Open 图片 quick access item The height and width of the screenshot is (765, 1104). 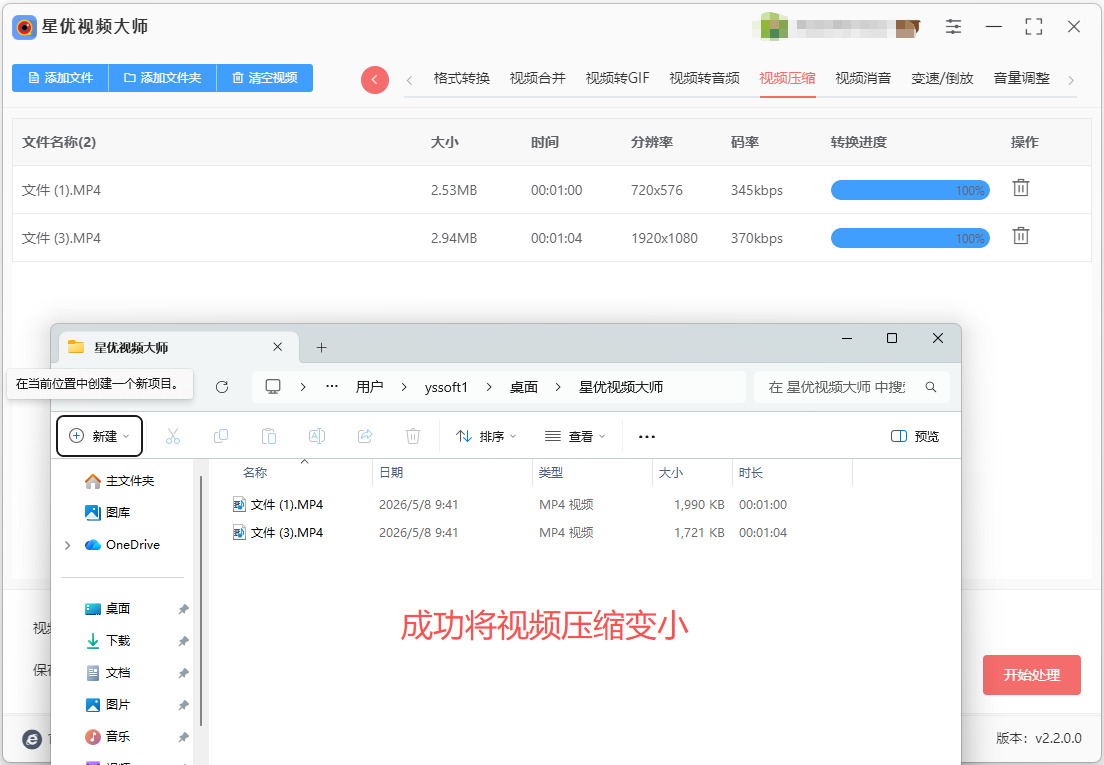[108, 704]
